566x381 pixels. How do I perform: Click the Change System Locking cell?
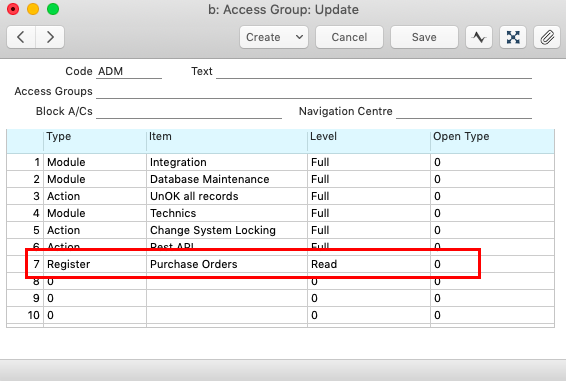(x=227, y=230)
